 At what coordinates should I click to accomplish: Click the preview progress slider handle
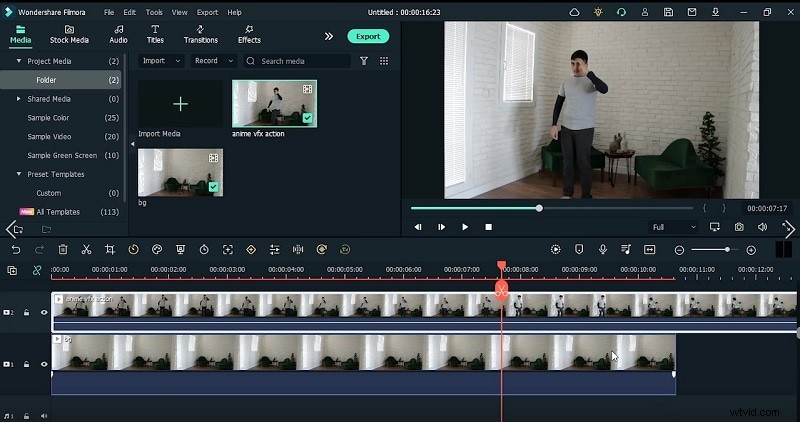[x=539, y=208]
